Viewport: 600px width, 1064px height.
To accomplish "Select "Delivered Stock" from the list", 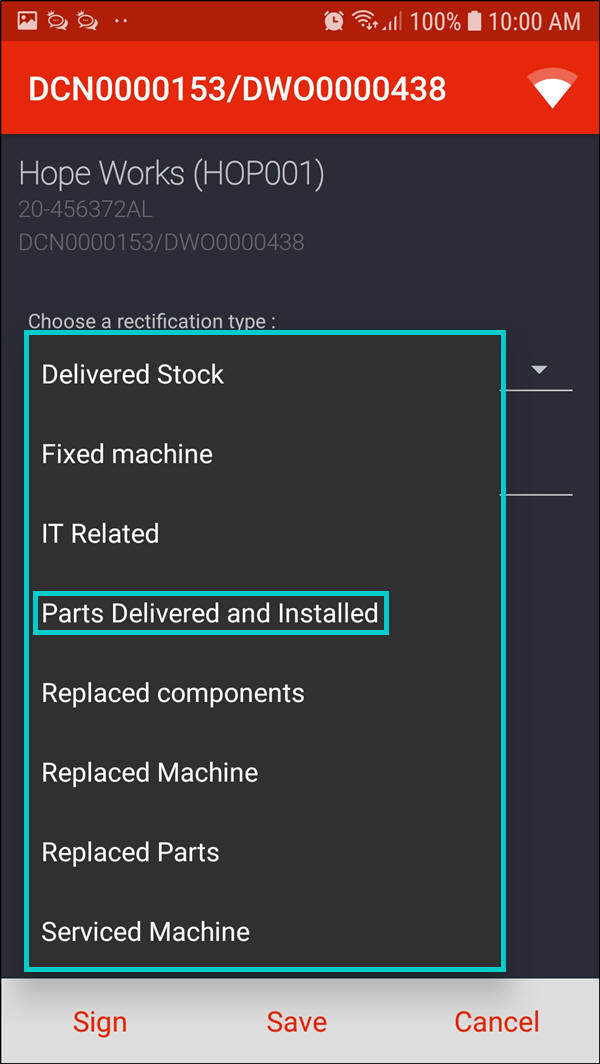I will pos(133,374).
